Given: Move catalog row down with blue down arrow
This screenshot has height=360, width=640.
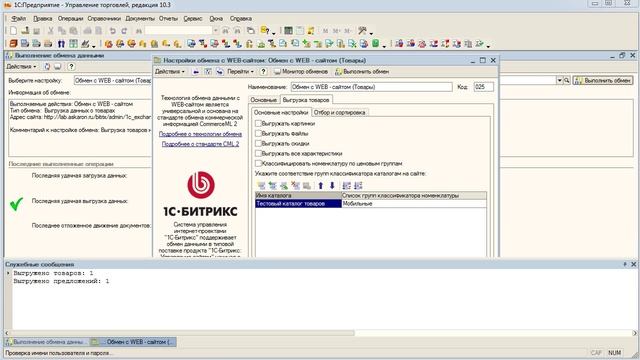Looking at the screenshot, I should [332, 186].
